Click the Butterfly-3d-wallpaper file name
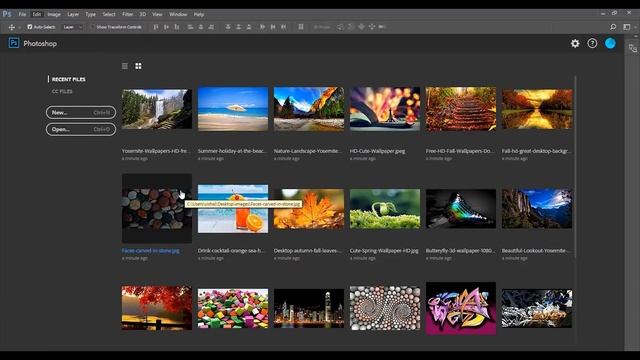640x360 pixels. [x=460, y=251]
